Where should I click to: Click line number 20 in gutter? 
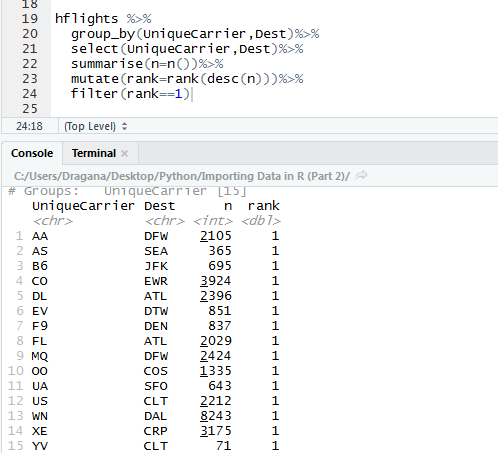[30, 34]
